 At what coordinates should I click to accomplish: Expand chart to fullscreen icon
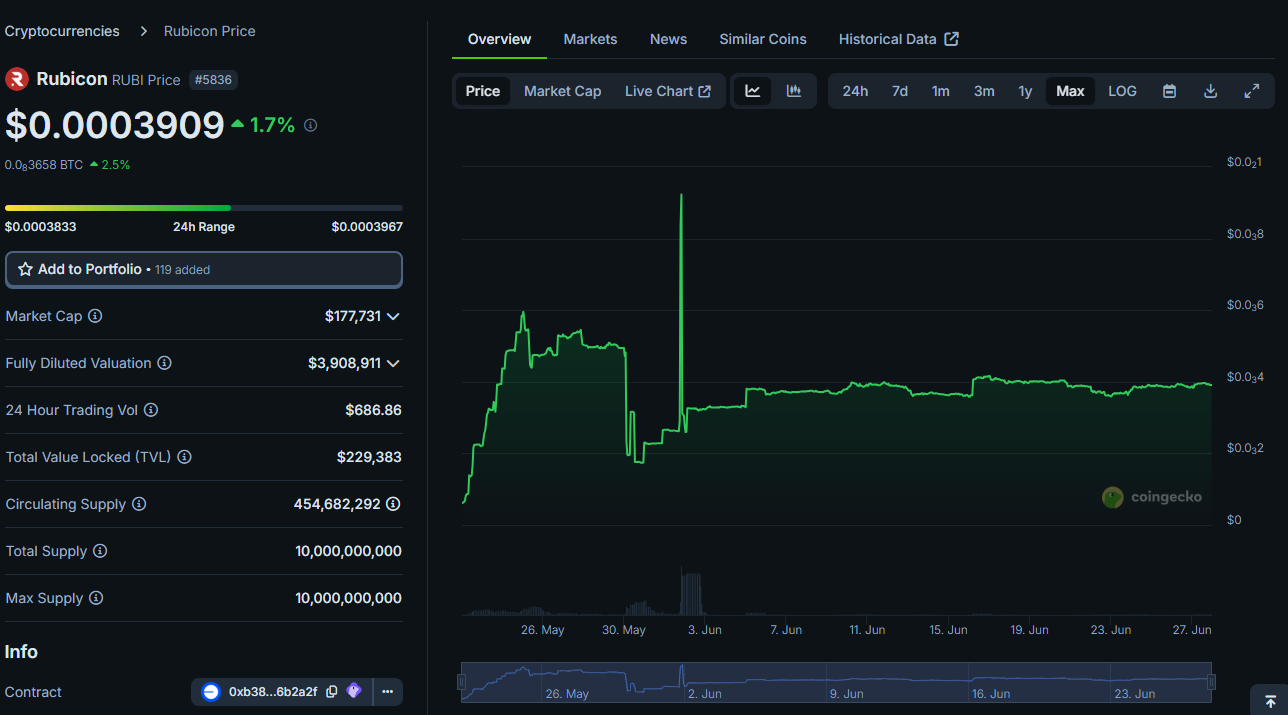(x=1251, y=91)
